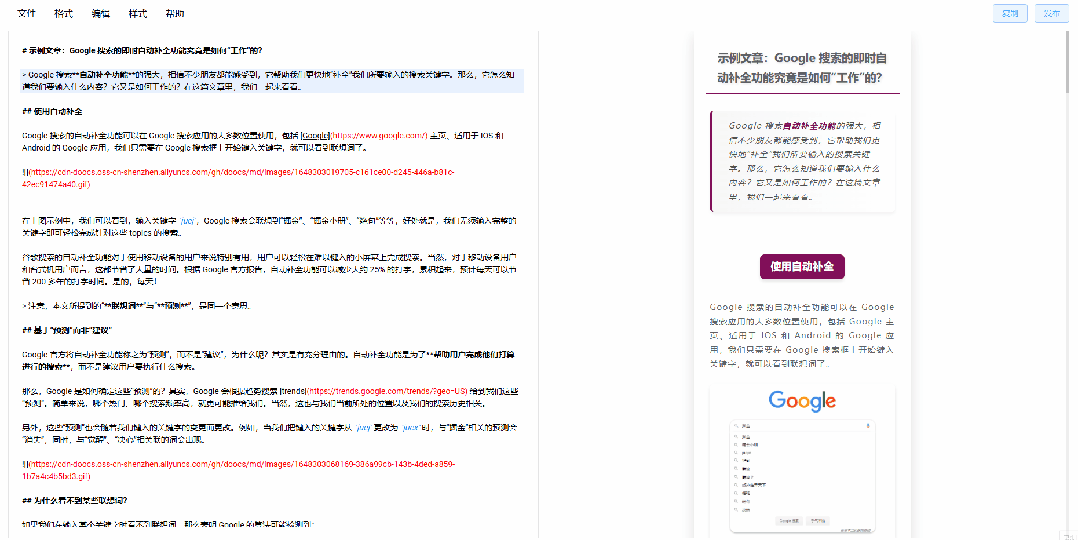Click the trends.google.com link in editor
The image size is (1078, 540).
pyautogui.click(x=387, y=391)
